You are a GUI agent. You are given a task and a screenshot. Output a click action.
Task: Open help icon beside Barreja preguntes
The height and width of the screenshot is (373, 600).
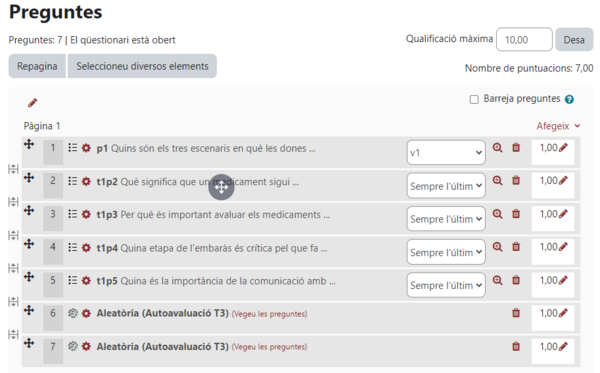(569, 99)
